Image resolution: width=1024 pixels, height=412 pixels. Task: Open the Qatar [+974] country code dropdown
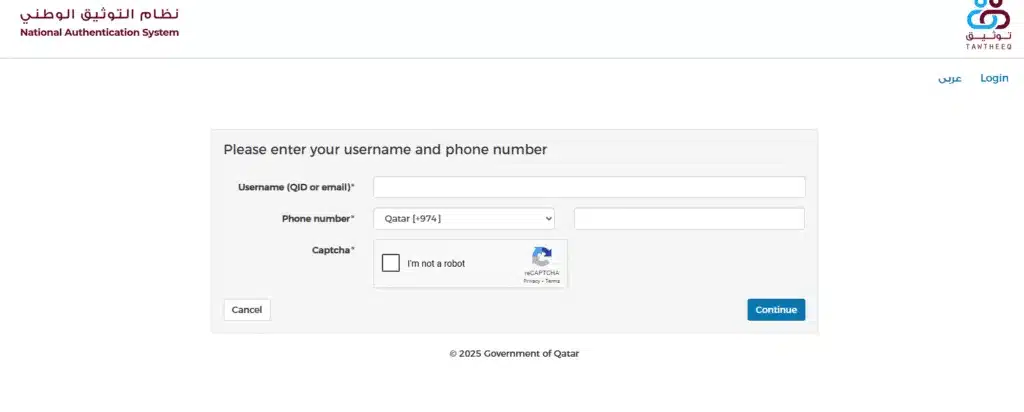464,218
